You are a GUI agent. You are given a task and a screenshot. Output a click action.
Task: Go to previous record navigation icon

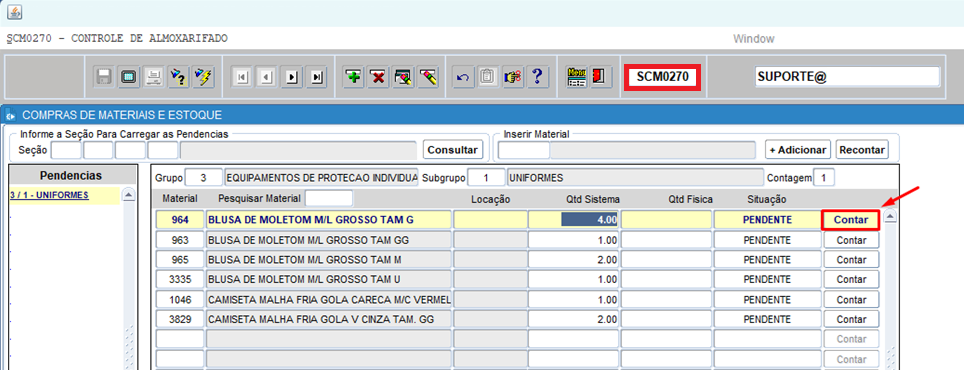[x=267, y=77]
